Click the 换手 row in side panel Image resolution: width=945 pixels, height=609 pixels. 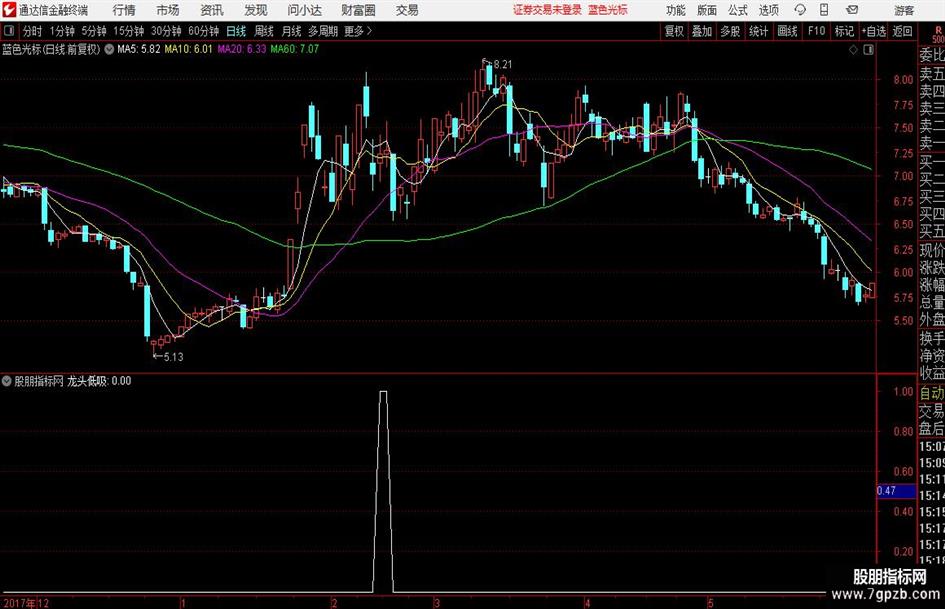[x=932, y=338]
